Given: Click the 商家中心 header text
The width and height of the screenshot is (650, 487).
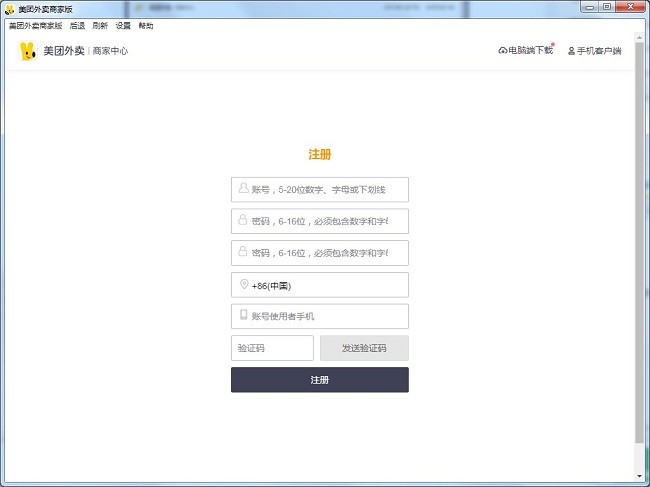Looking at the screenshot, I should click(x=110, y=51).
